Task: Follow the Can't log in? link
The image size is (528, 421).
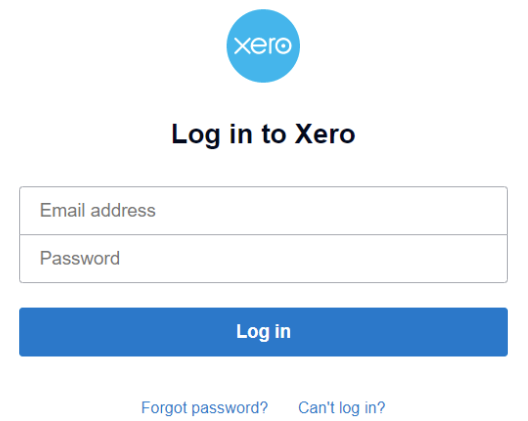Action: tap(341, 408)
